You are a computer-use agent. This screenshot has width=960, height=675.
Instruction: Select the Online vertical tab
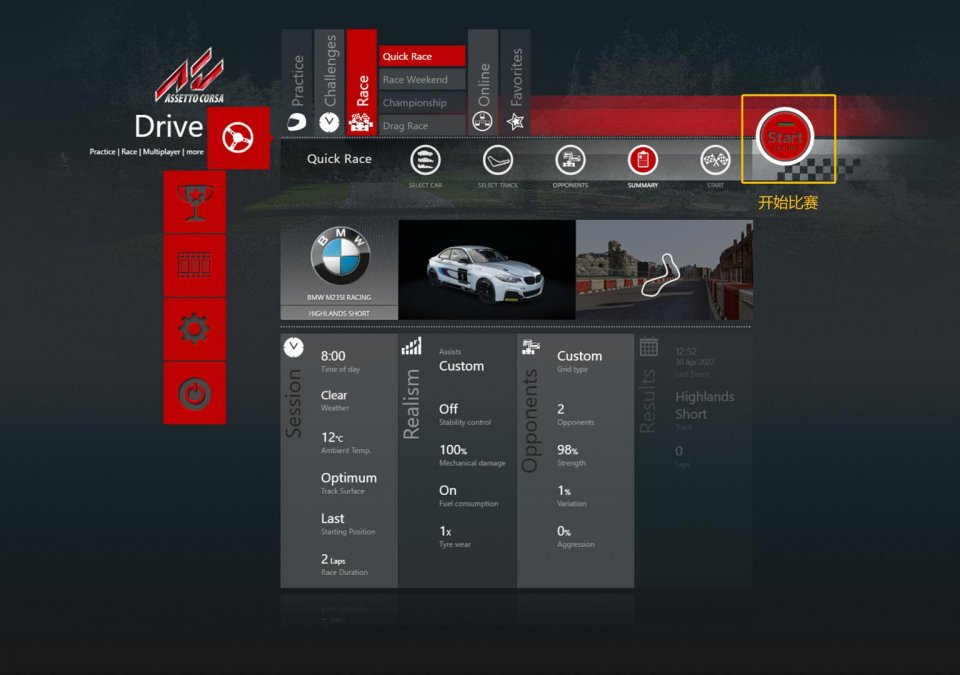[483, 82]
